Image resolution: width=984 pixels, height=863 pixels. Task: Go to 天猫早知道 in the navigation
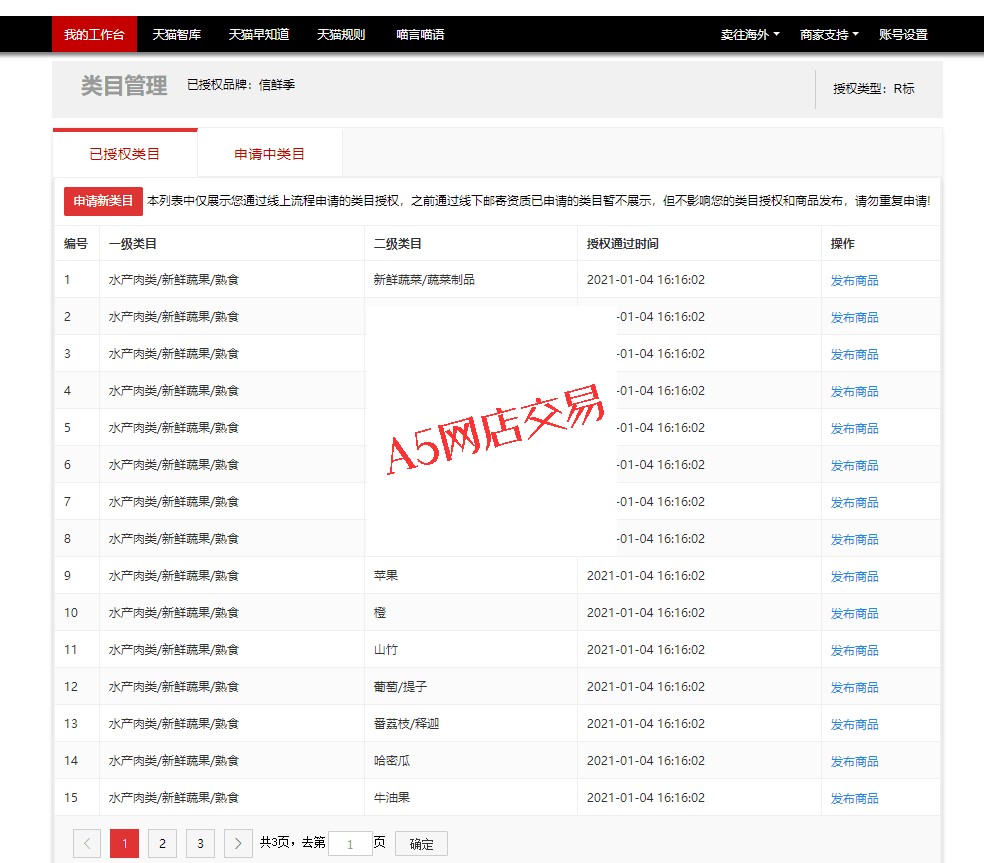pyautogui.click(x=259, y=35)
